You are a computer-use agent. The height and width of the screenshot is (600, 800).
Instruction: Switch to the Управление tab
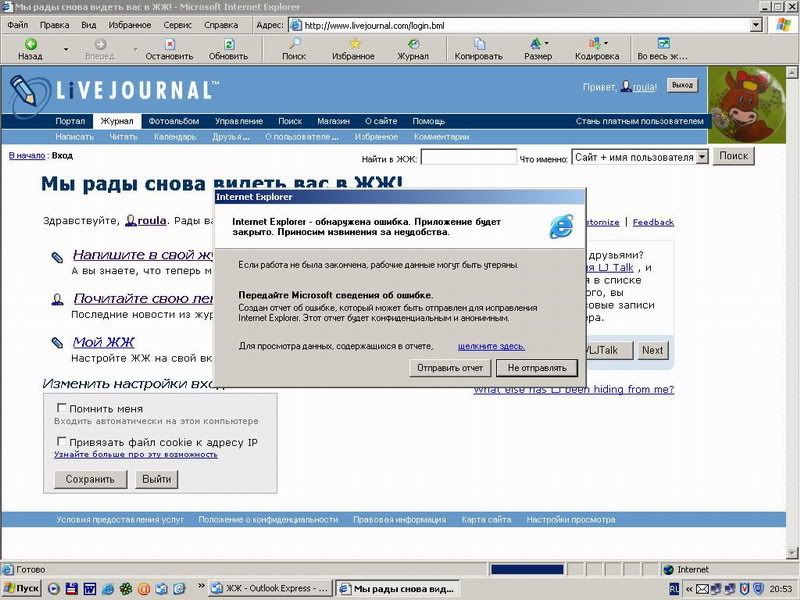239,121
